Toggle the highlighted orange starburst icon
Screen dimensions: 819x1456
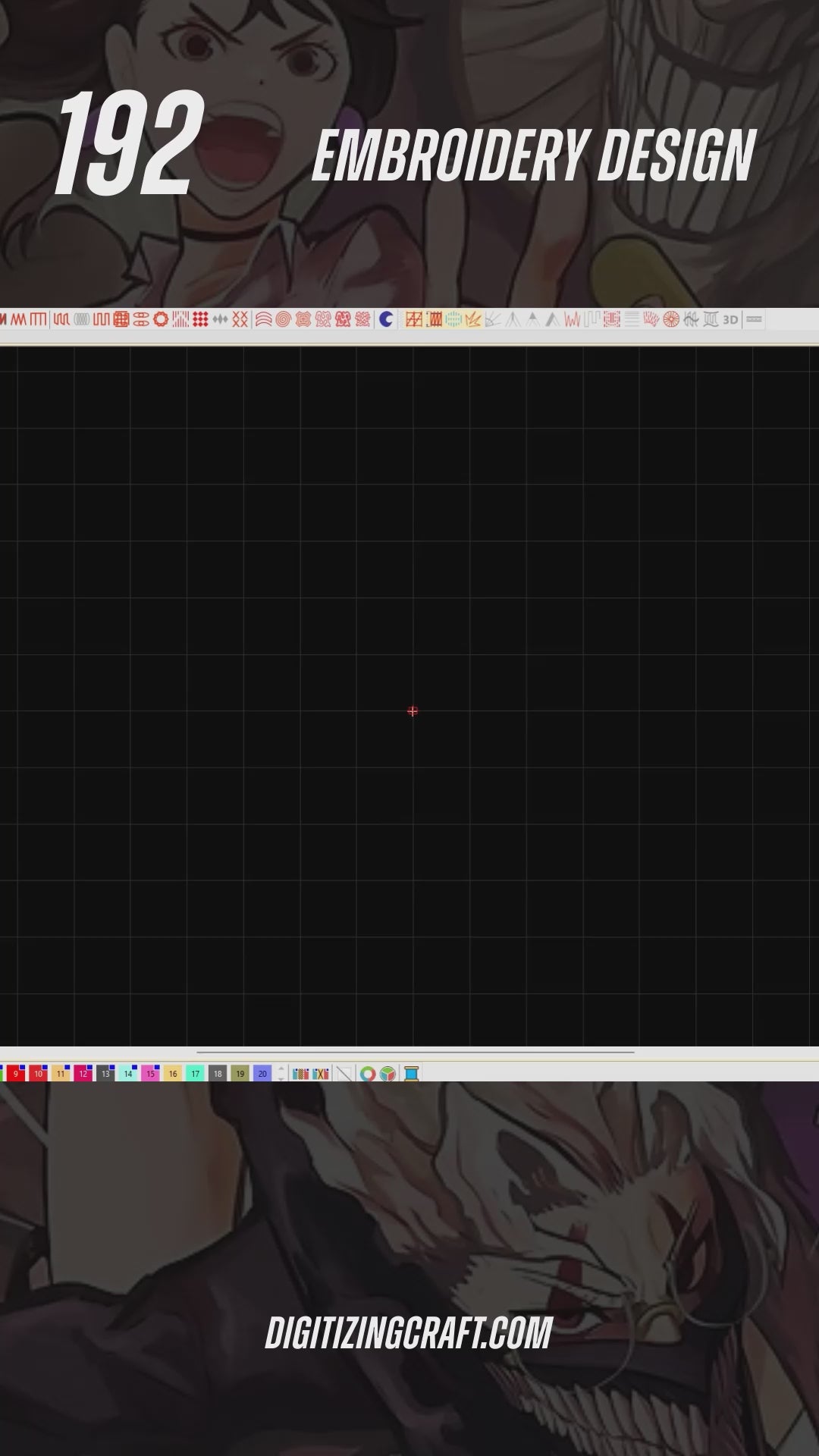(x=473, y=320)
